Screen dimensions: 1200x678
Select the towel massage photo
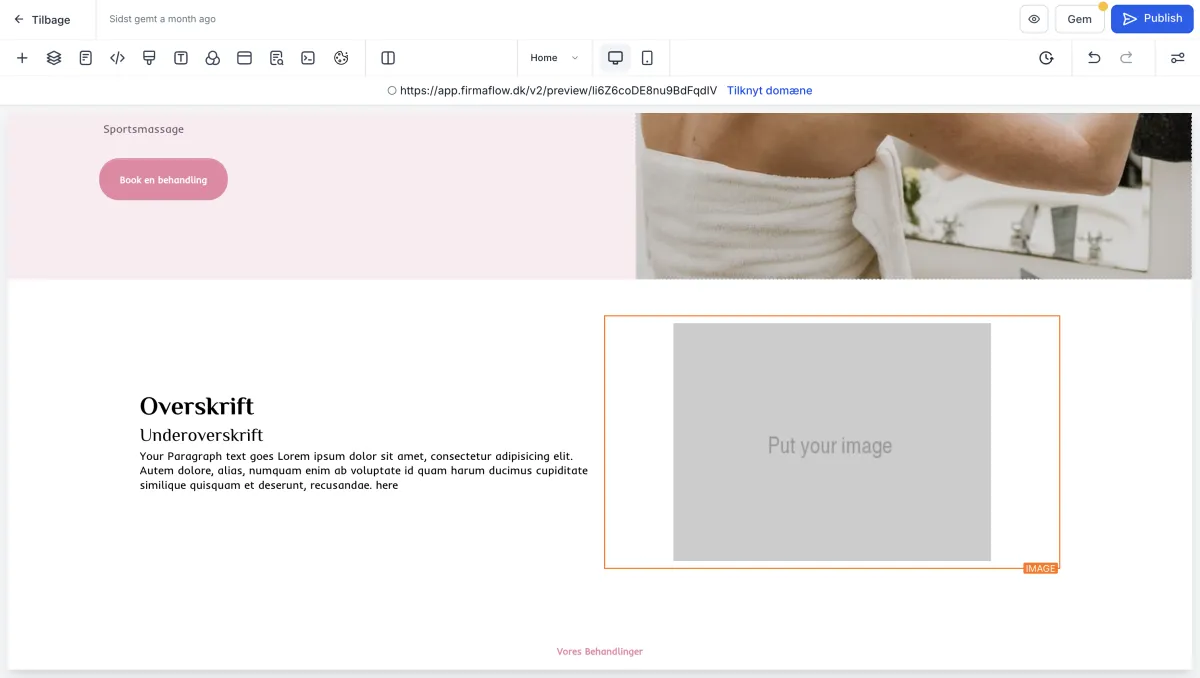pos(913,196)
